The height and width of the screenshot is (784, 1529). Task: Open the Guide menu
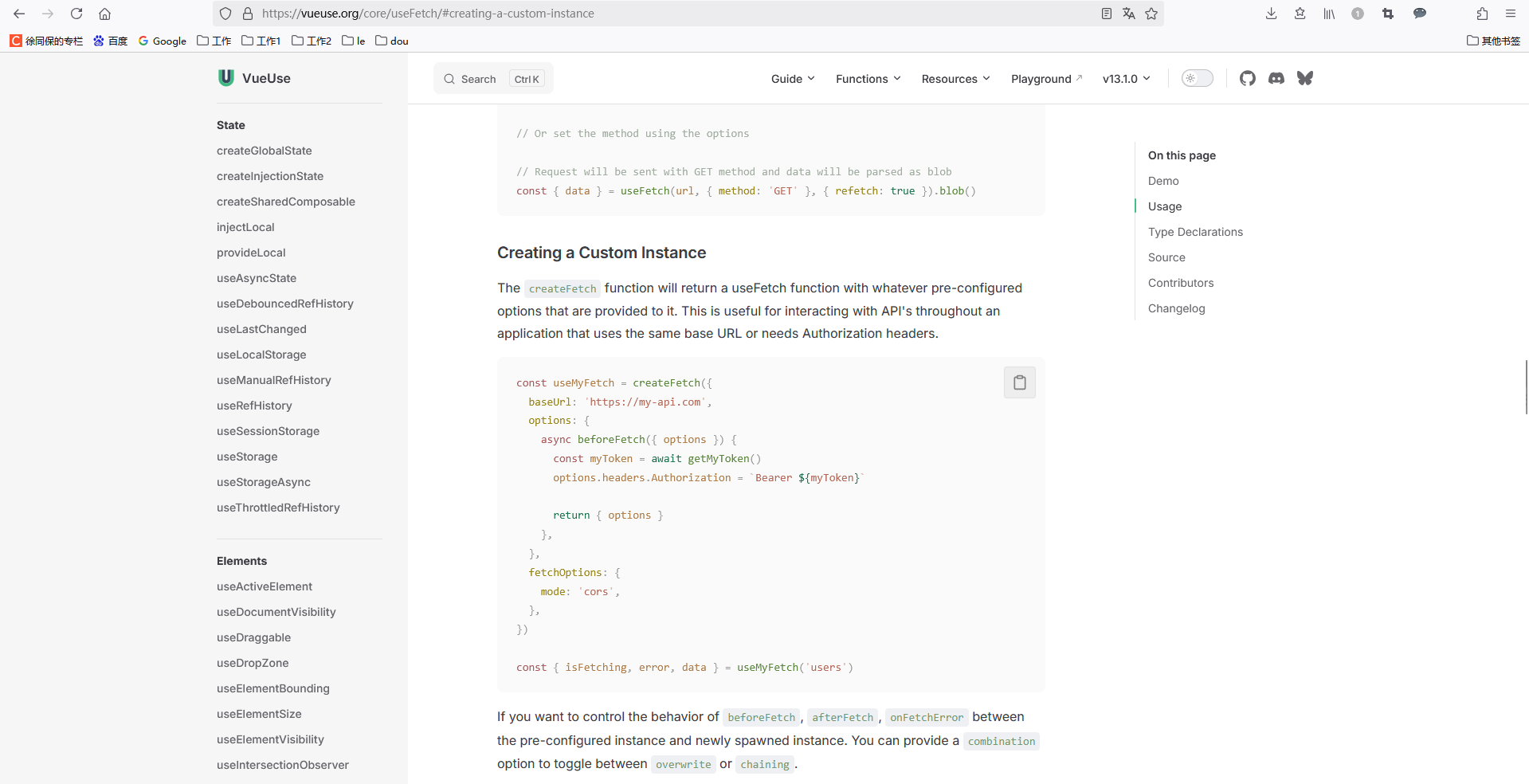(791, 79)
